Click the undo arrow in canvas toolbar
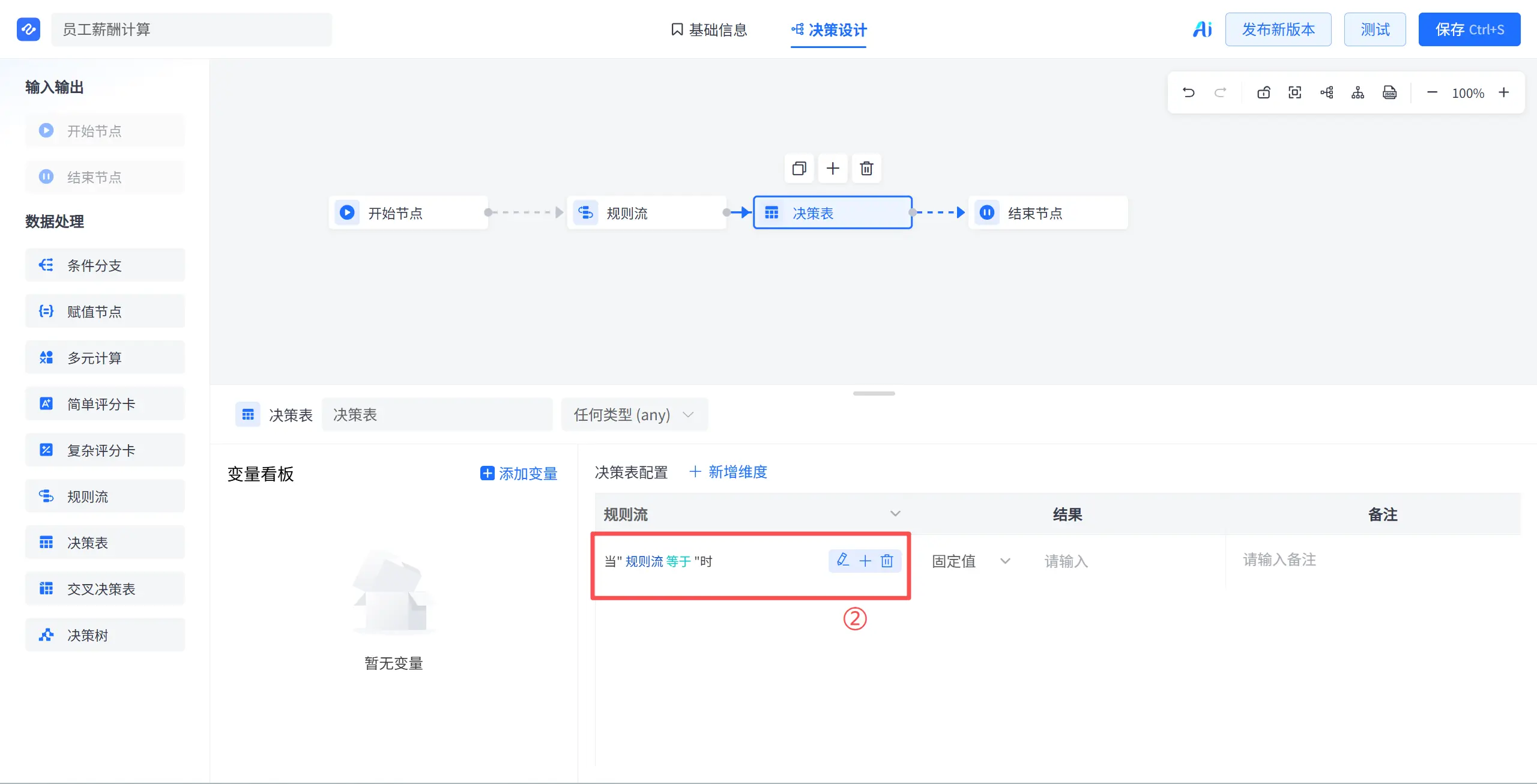Viewport: 1537px width, 784px height. pos(1188,92)
